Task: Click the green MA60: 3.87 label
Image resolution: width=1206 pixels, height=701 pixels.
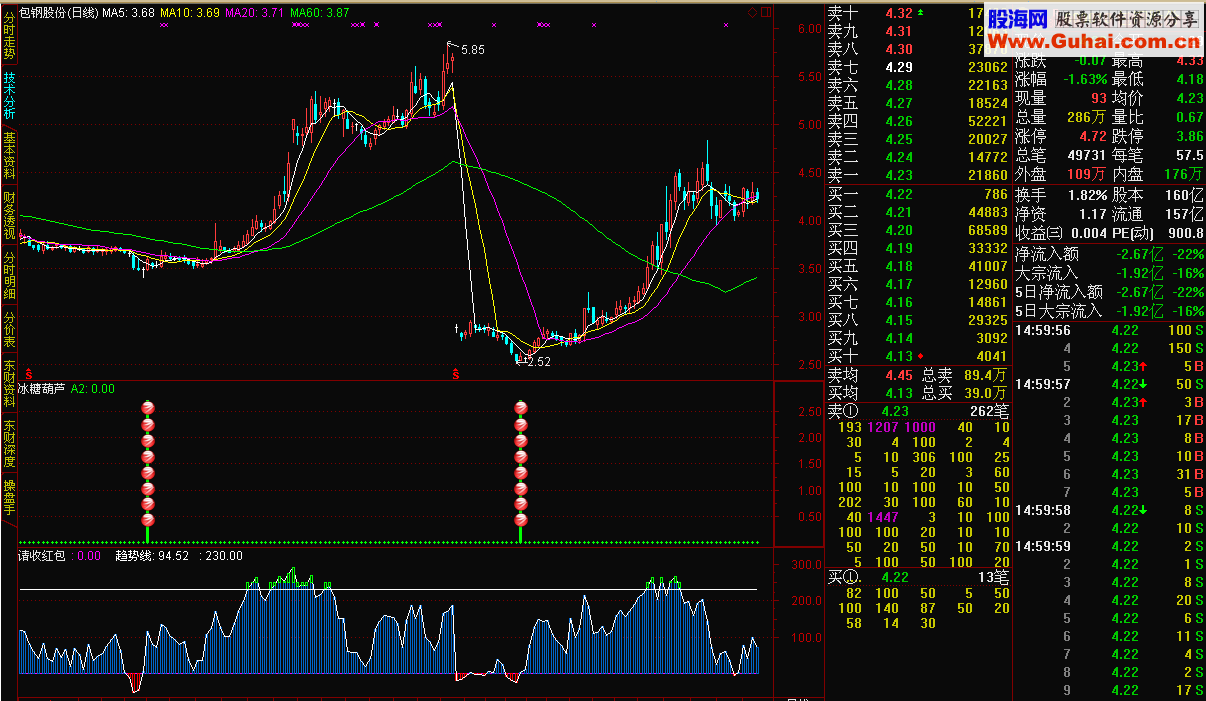Action: 320,12
